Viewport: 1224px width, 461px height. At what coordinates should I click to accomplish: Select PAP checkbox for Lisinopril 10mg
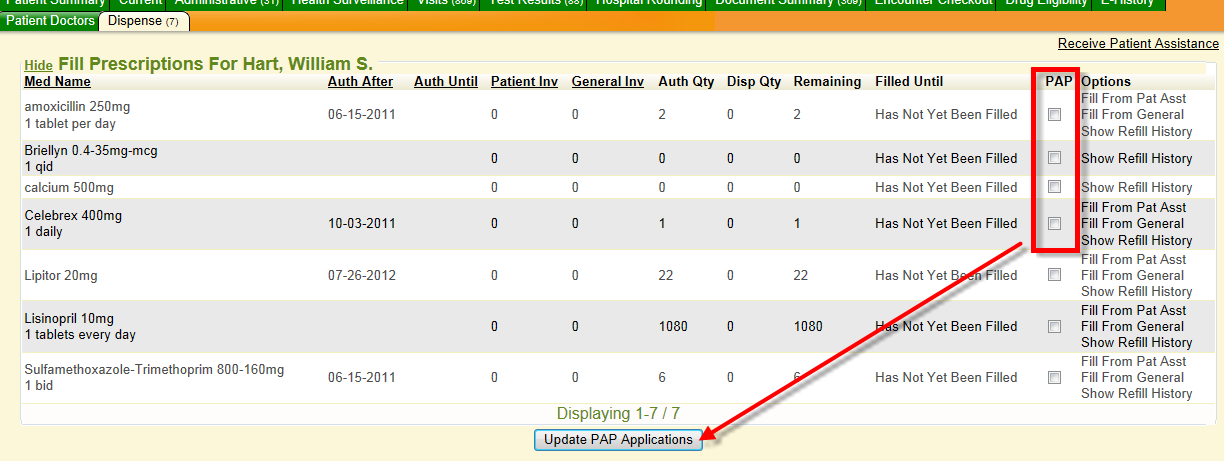[1054, 326]
